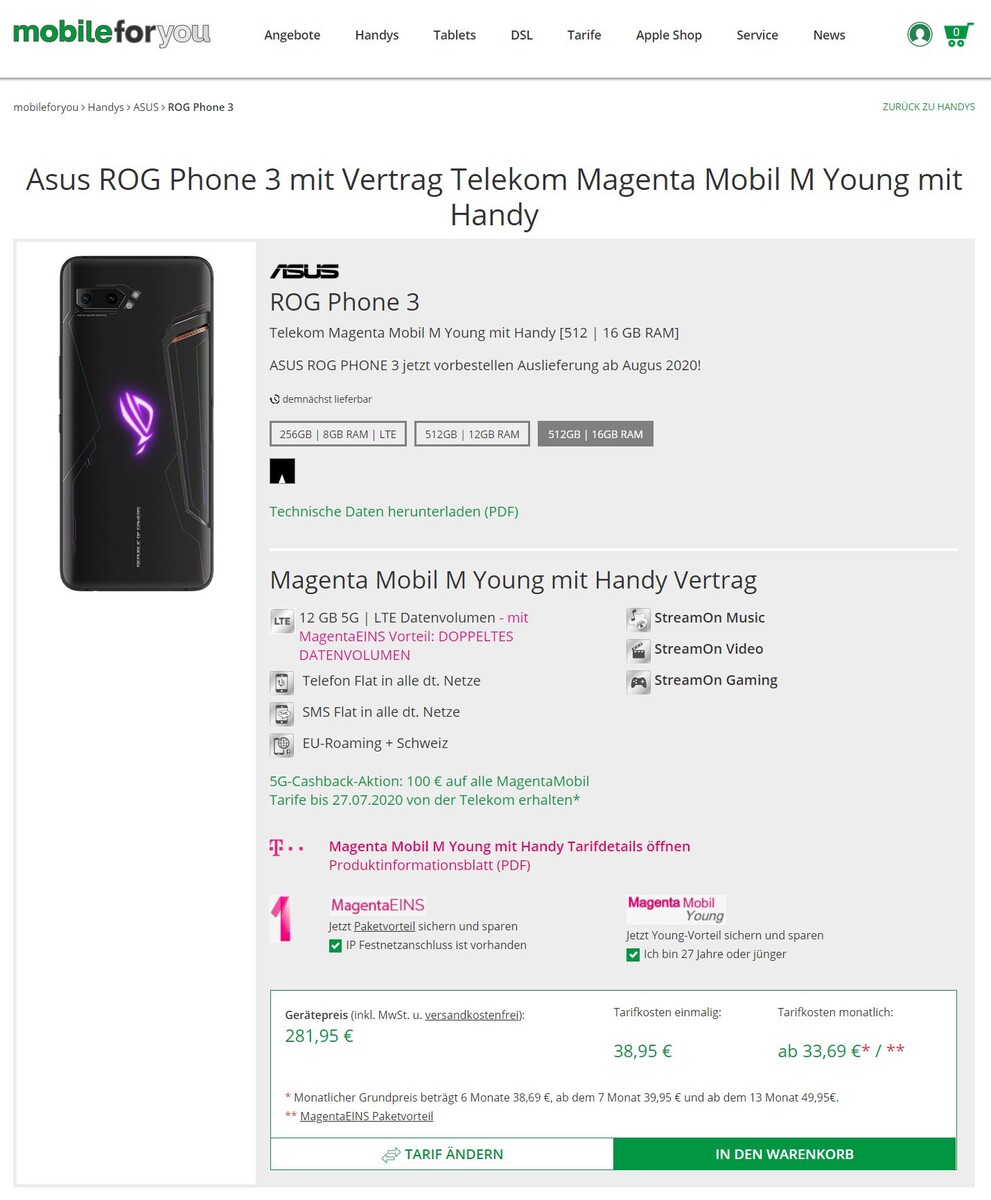The image size is (991, 1200).
Task: Click the LTE data volume icon
Action: click(282, 621)
